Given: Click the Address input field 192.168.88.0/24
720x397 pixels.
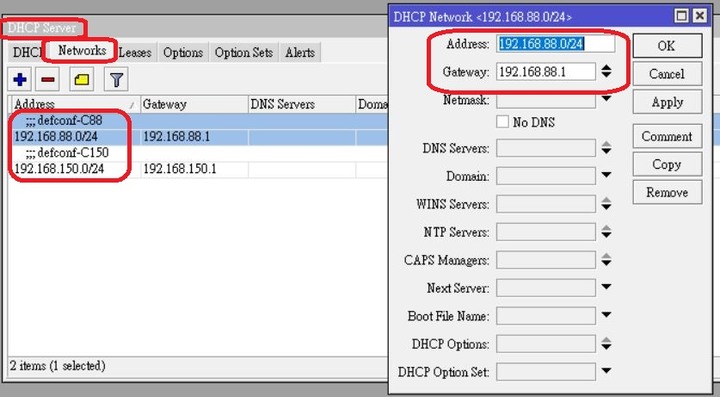Looking at the screenshot, I should pyautogui.click(x=555, y=44).
